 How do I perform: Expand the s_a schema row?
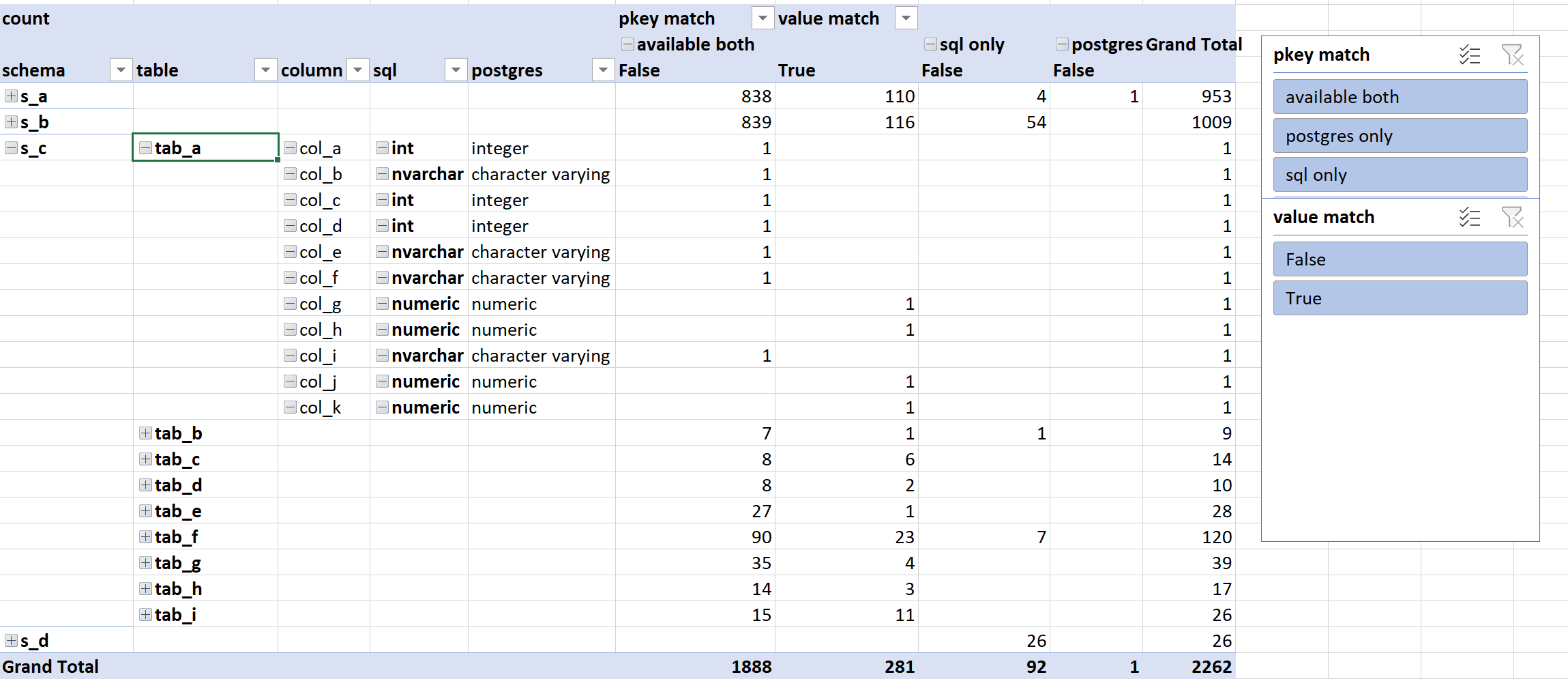click(10, 96)
